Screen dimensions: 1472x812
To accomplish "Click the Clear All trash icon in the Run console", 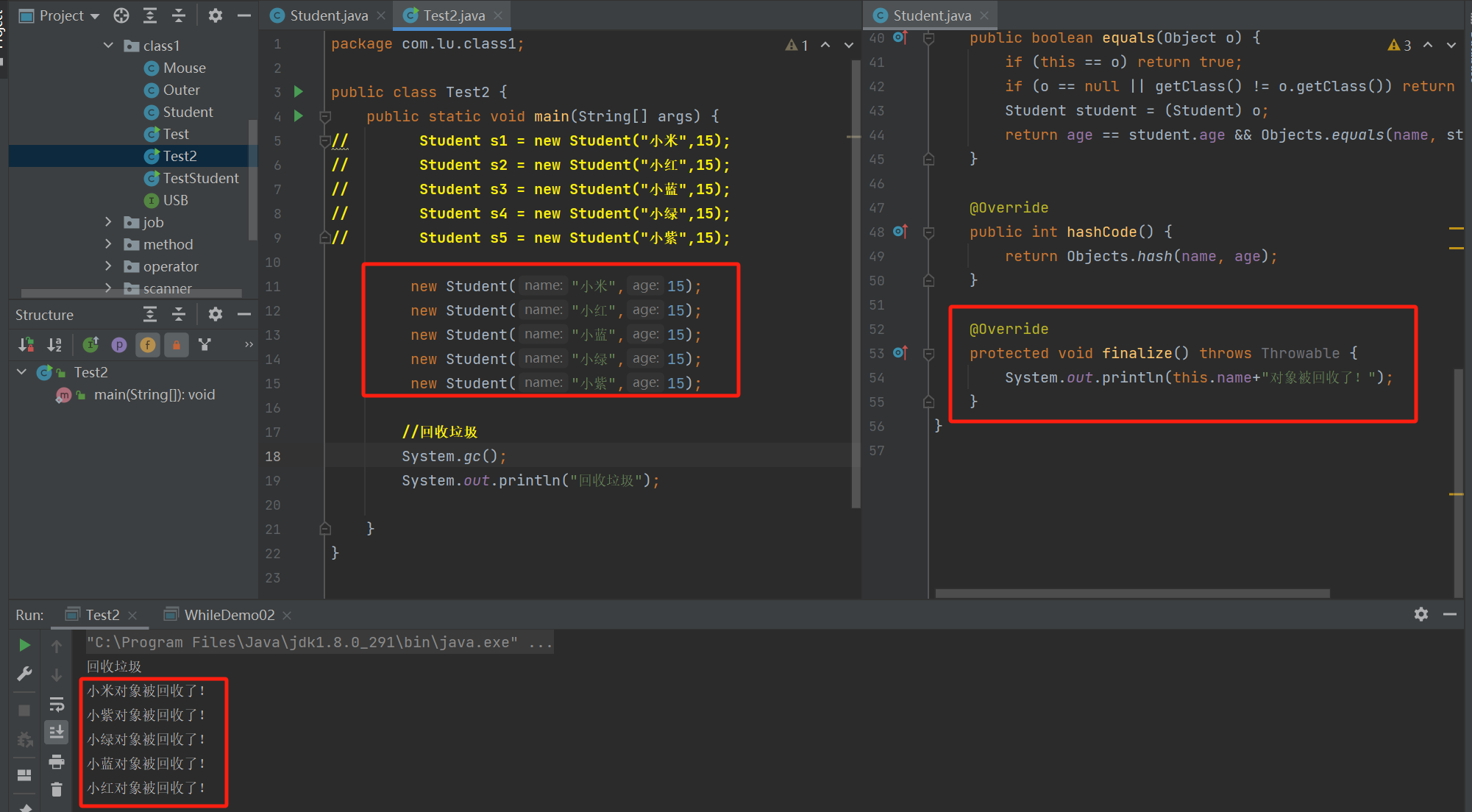I will [57, 789].
